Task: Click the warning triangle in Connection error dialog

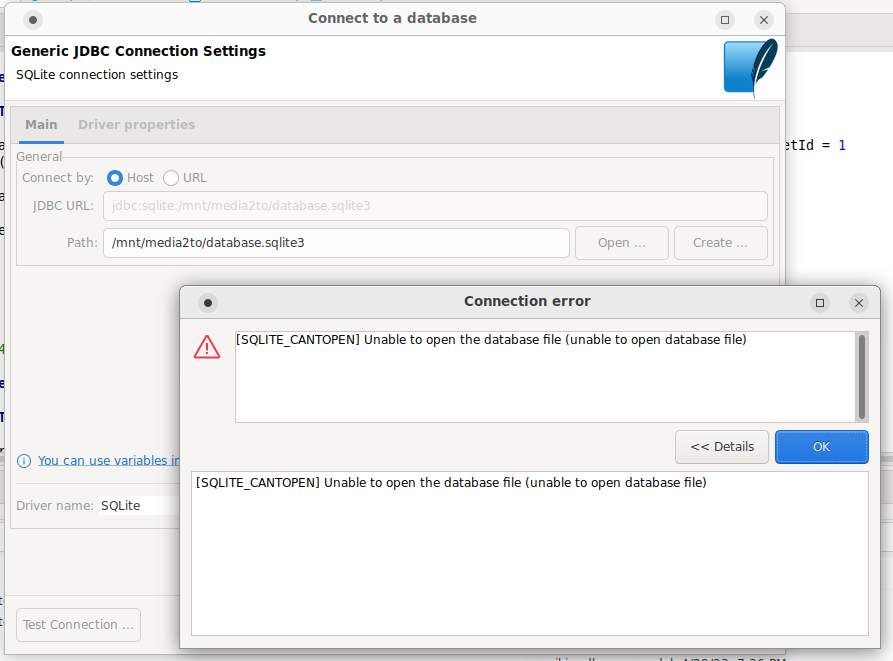Action: [x=207, y=346]
